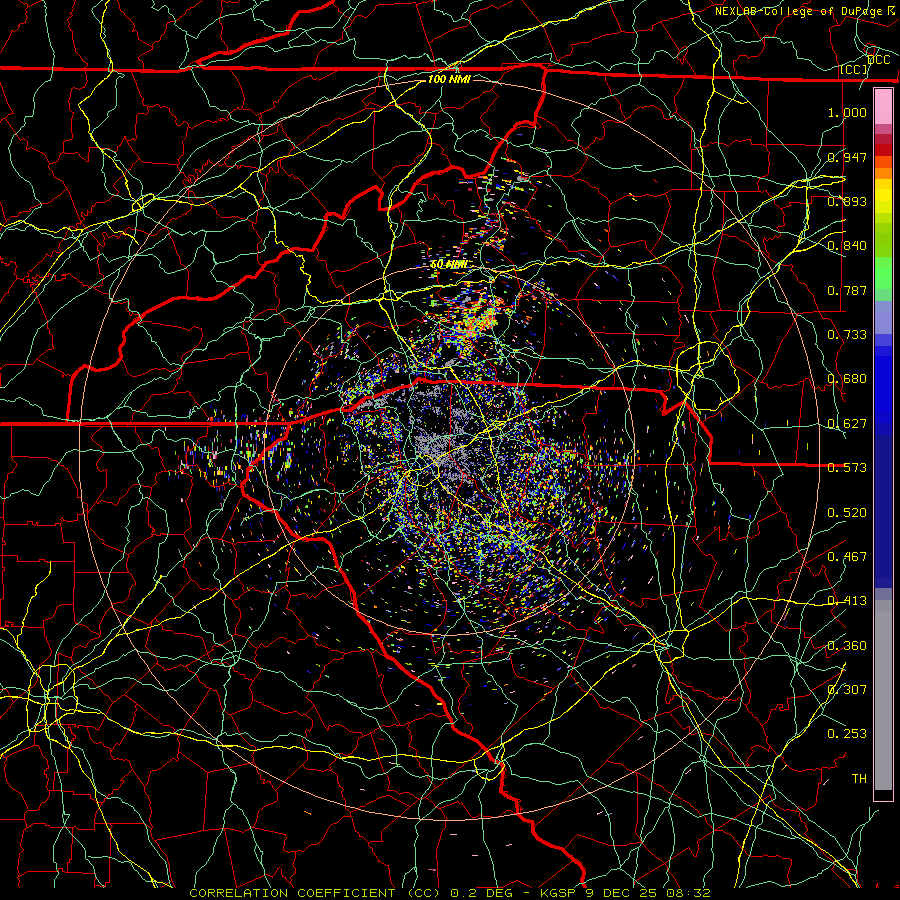The width and height of the screenshot is (900, 900).
Task: Select the 0.680 legend value
Action: point(847,379)
